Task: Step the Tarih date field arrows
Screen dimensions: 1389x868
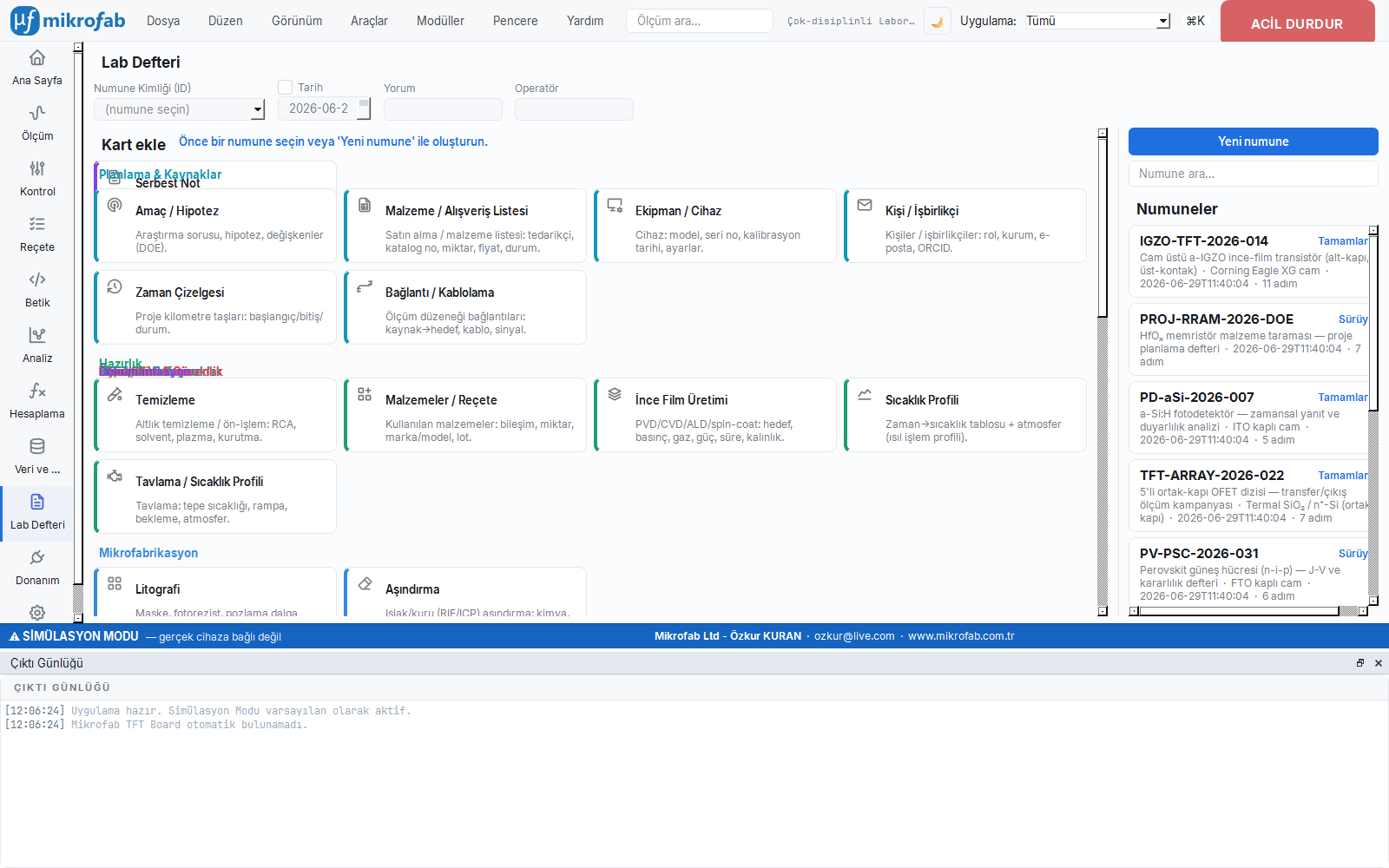Action: click(364, 108)
